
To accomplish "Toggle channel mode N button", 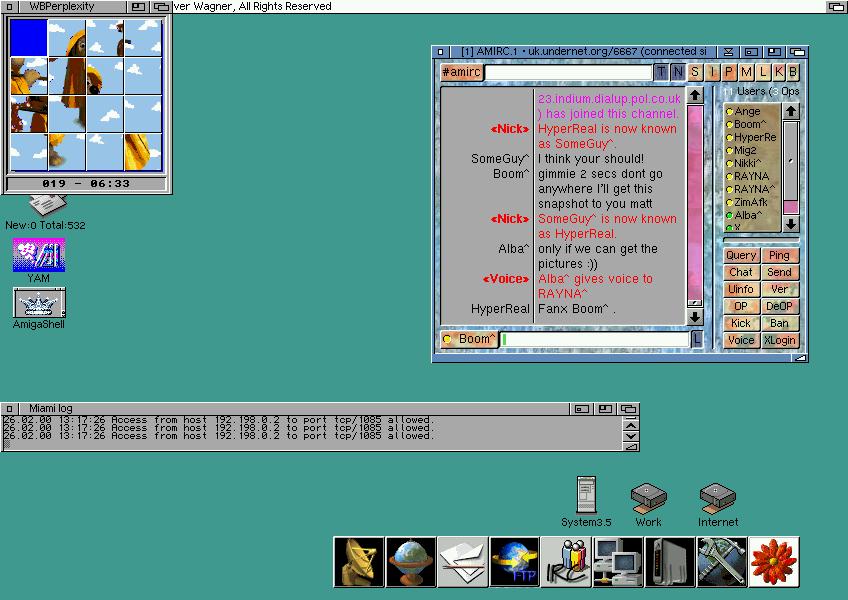I will pyautogui.click(x=678, y=72).
